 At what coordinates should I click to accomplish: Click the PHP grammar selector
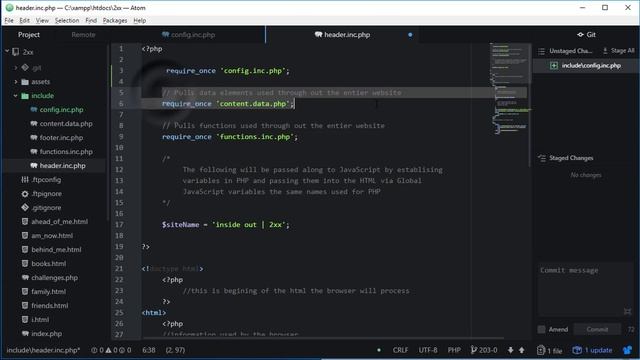[x=454, y=350]
